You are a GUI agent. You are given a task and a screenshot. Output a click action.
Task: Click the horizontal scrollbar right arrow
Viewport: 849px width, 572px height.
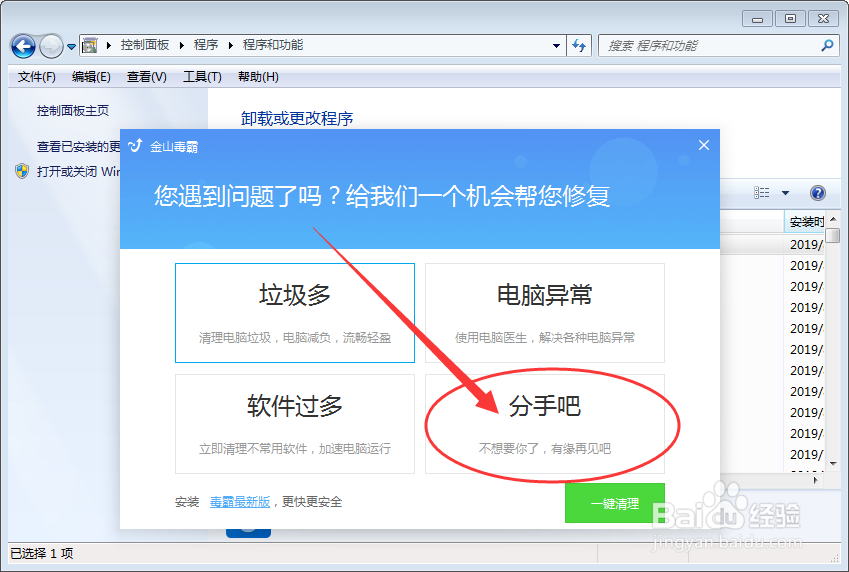click(816, 480)
